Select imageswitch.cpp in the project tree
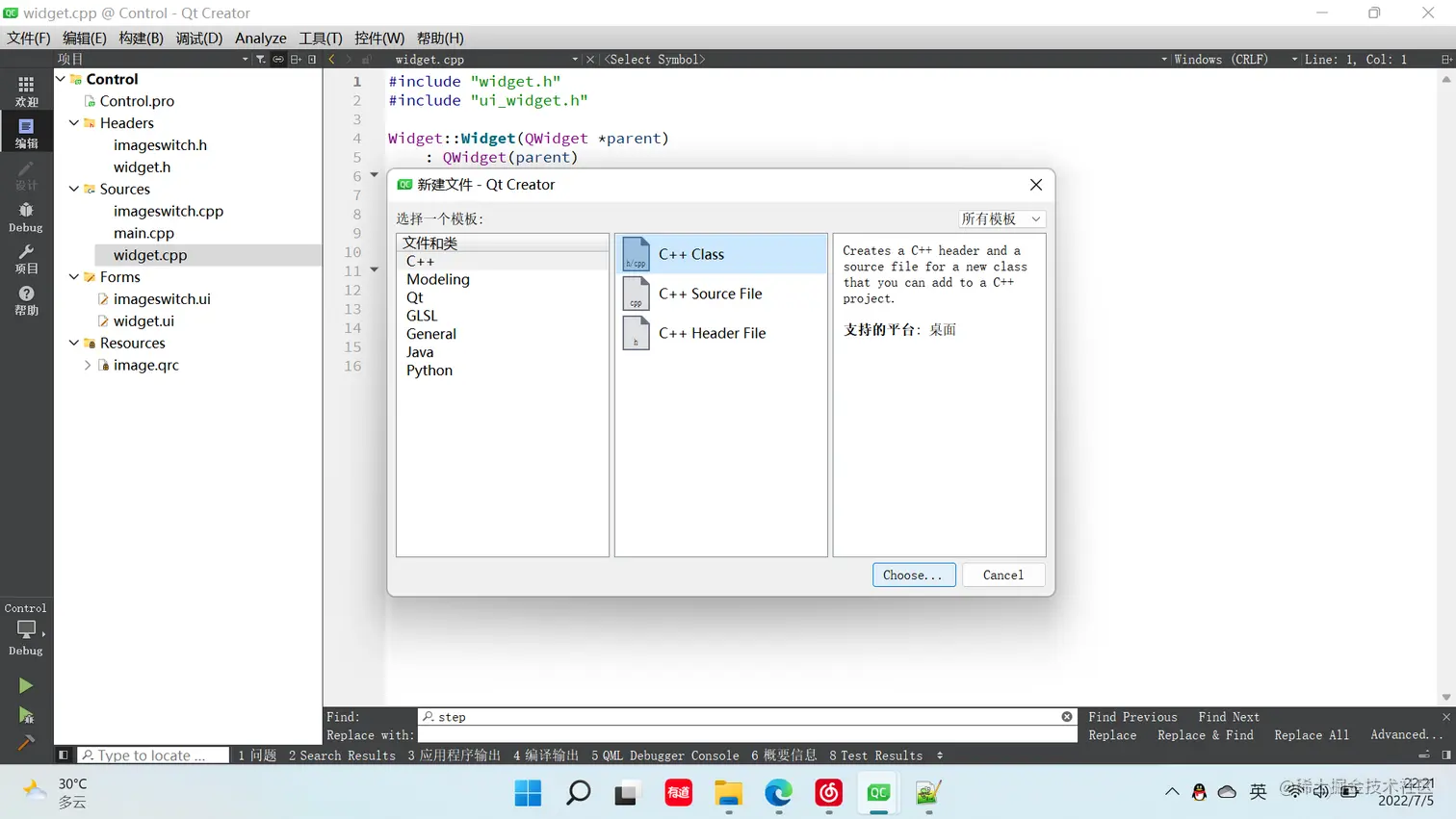 click(169, 211)
